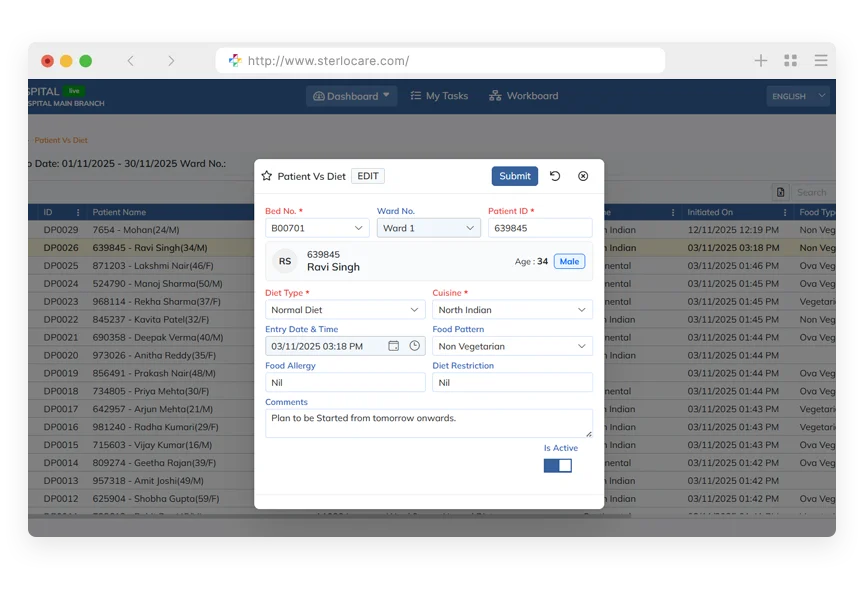858x606 pixels.
Task: Toggle the Is Active switch
Action: click(558, 465)
